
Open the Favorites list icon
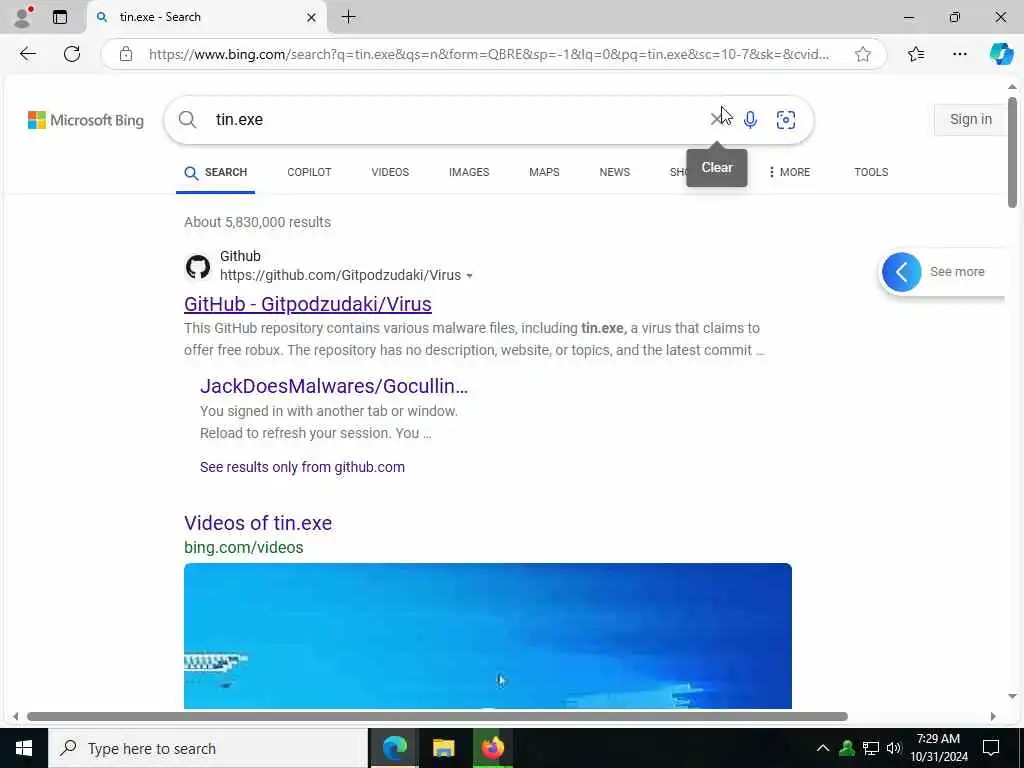916,54
